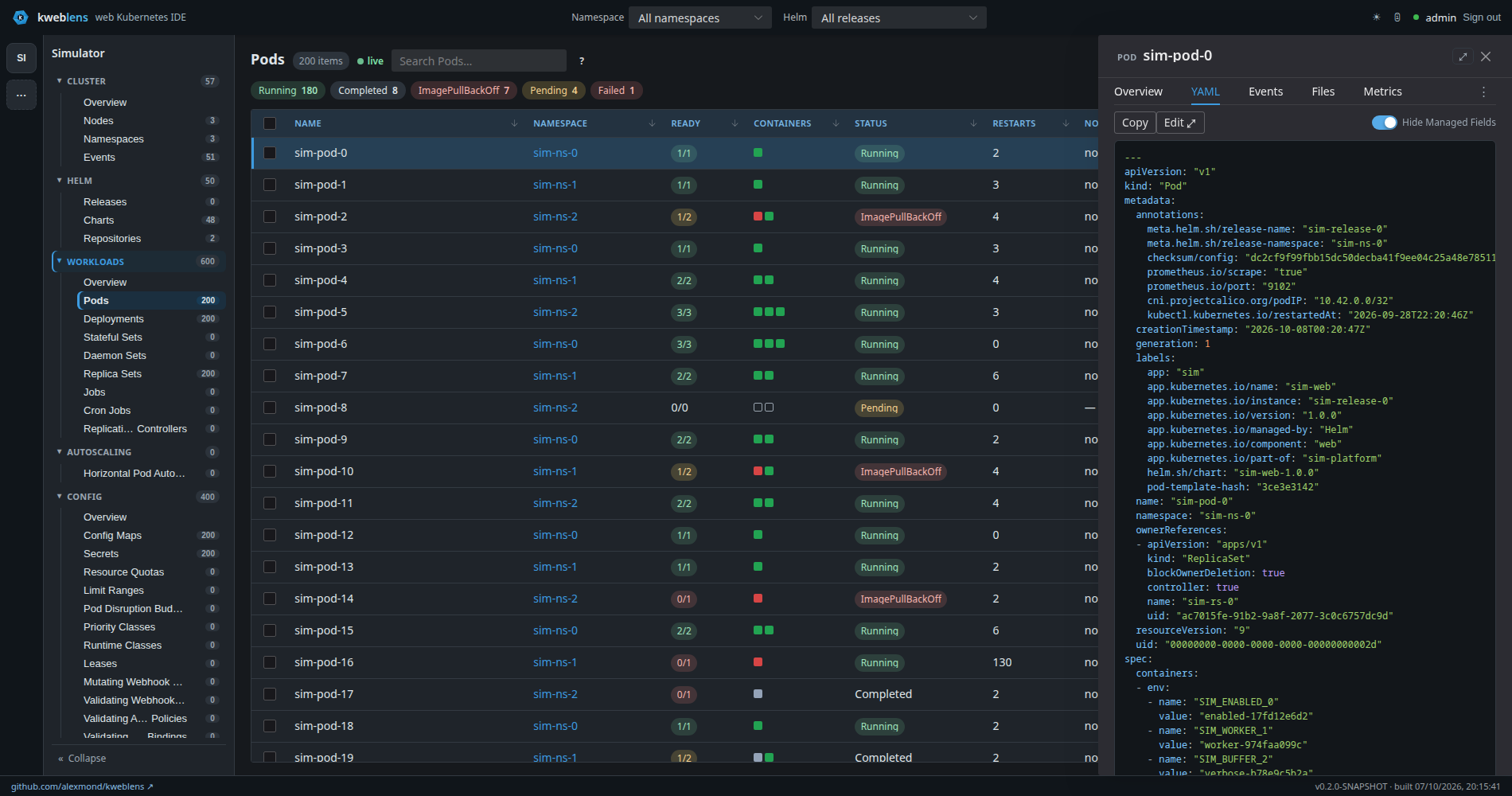This screenshot has width=1512, height=796.
Task: Collapse the sidebar with Collapse button
Action: pyautogui.click(x=82, y=759)
